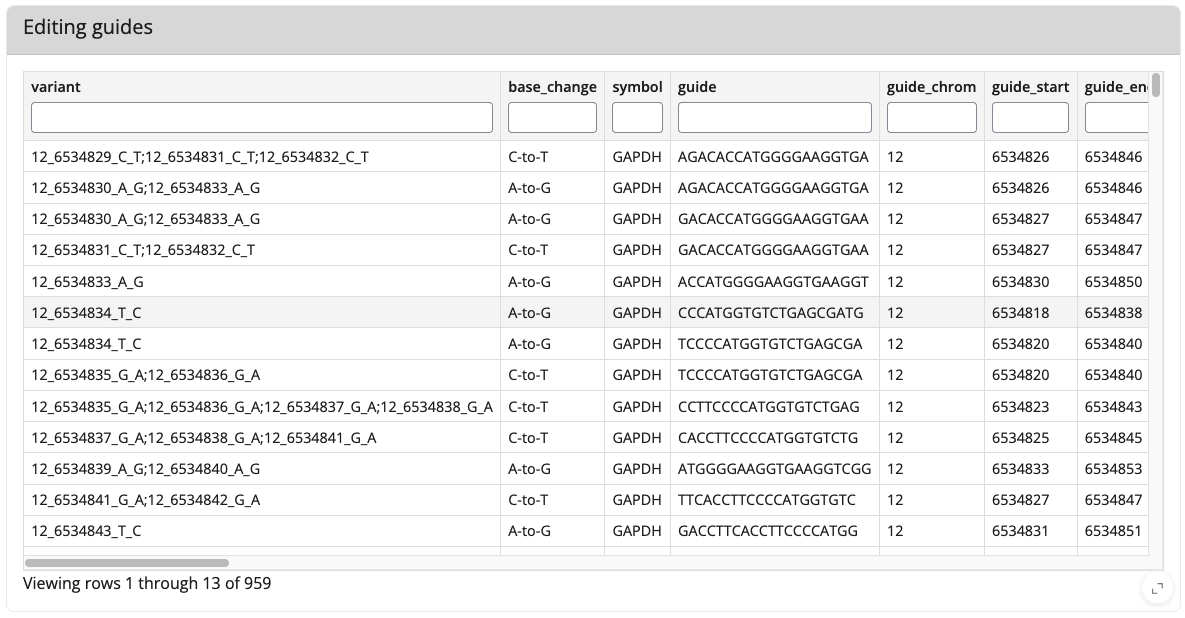Click the variant column filter input

(262, 118)
